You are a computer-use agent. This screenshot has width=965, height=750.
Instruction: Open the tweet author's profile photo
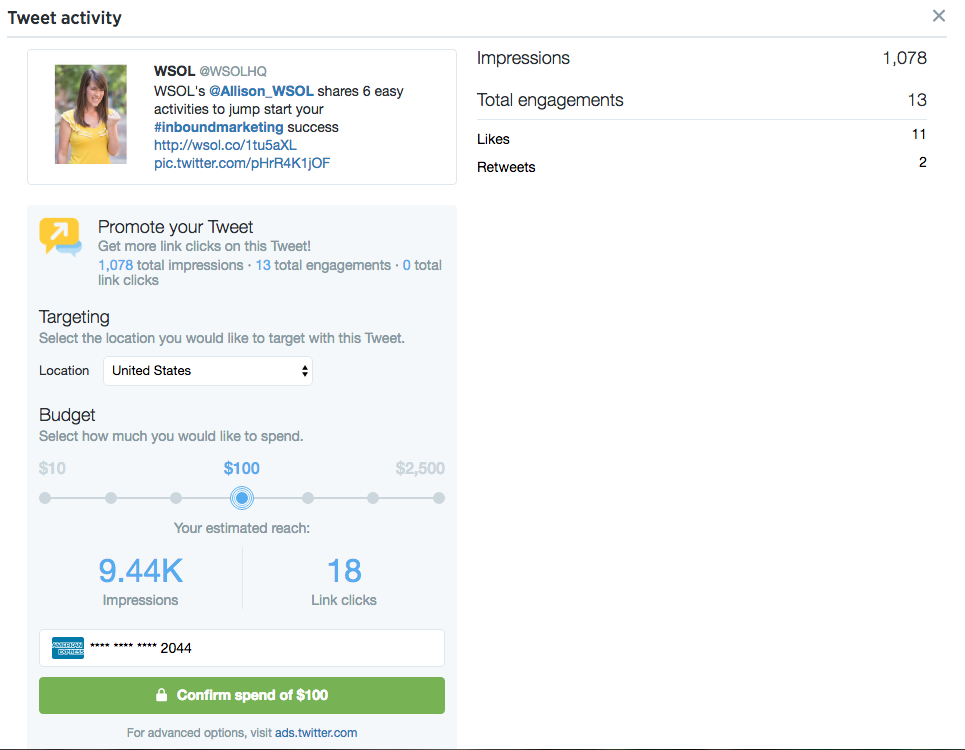click(90, 114)
